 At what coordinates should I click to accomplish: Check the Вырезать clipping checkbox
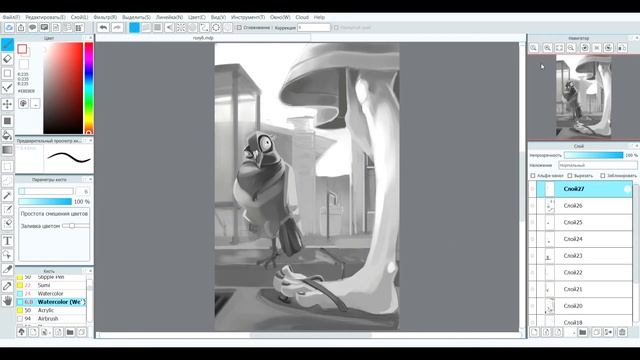click(x=570, y=176)
